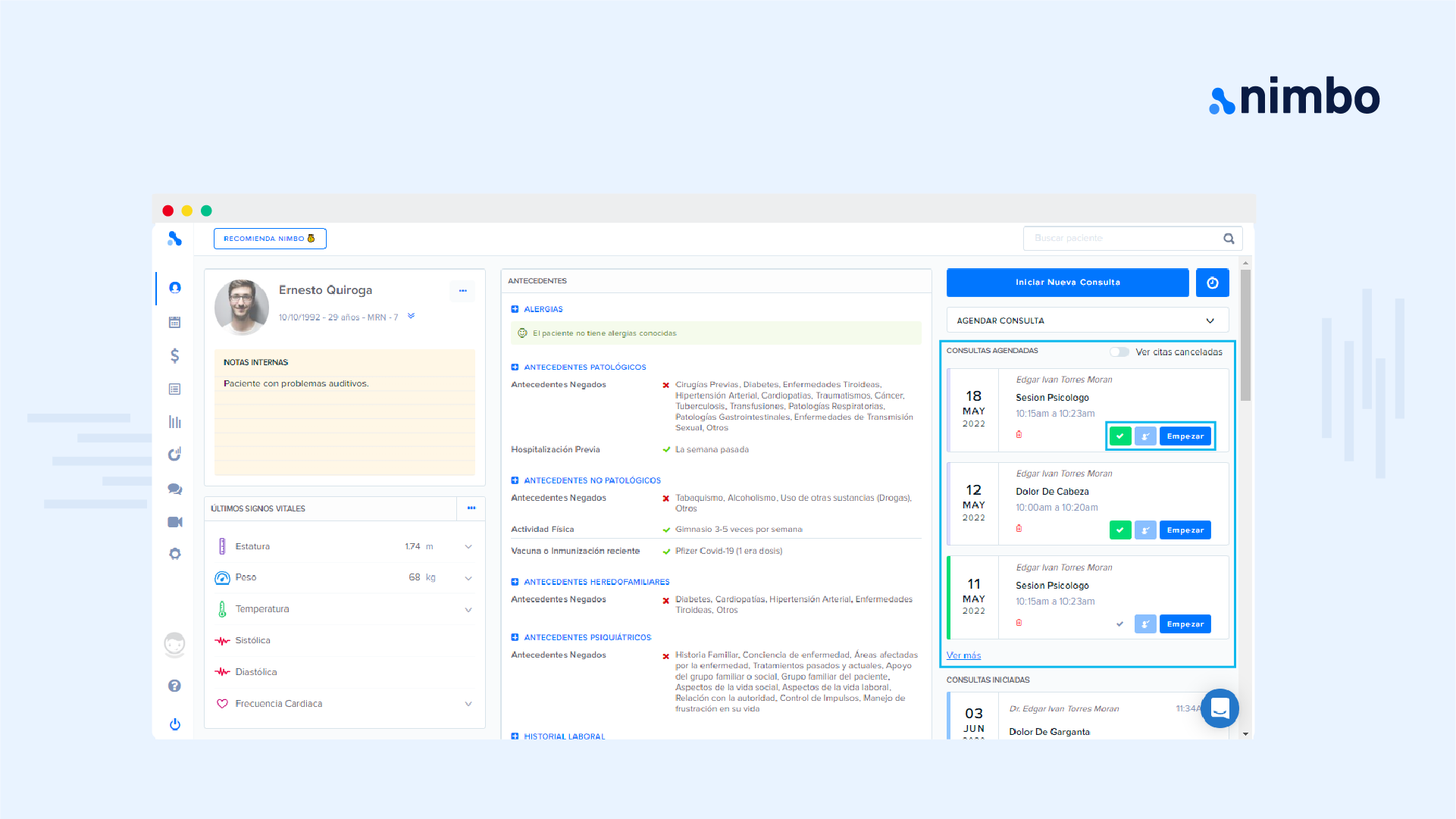Click the Buscar paciente search field
Image resolution: width=1456 pixels, height=819 pixels.
[x=1122, y=238]
